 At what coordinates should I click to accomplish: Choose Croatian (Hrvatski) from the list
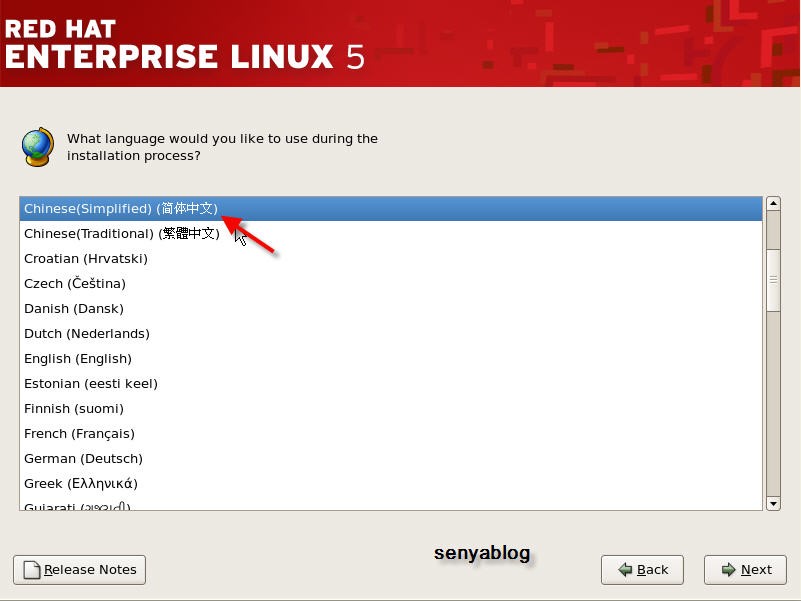[391, 259]
